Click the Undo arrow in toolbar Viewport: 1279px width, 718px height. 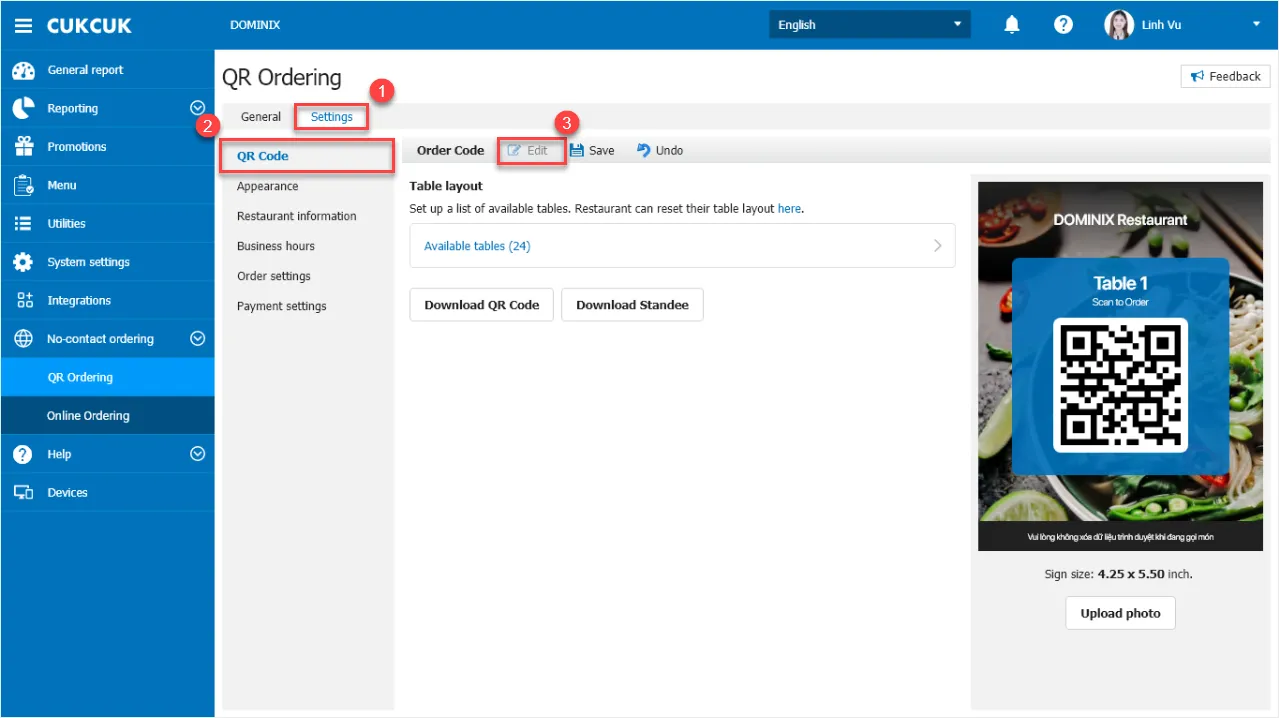coord(643,150)
